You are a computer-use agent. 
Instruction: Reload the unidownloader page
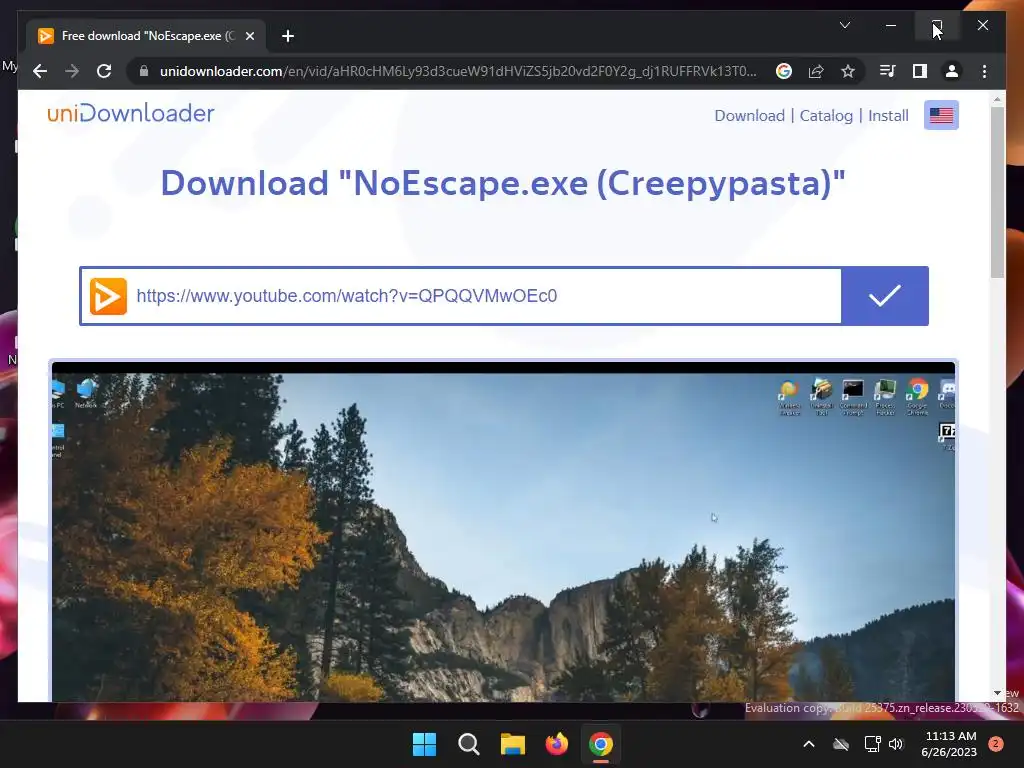tap(104, 71)
